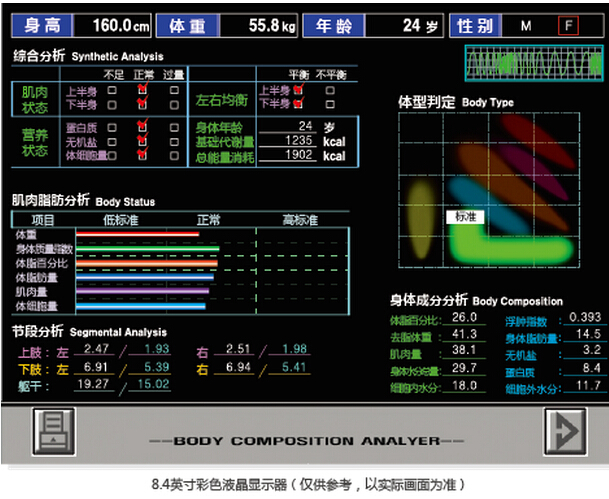Click the 体重 bar in Body Status chart
Screen dimensions: 609x499
click(151, 234)
